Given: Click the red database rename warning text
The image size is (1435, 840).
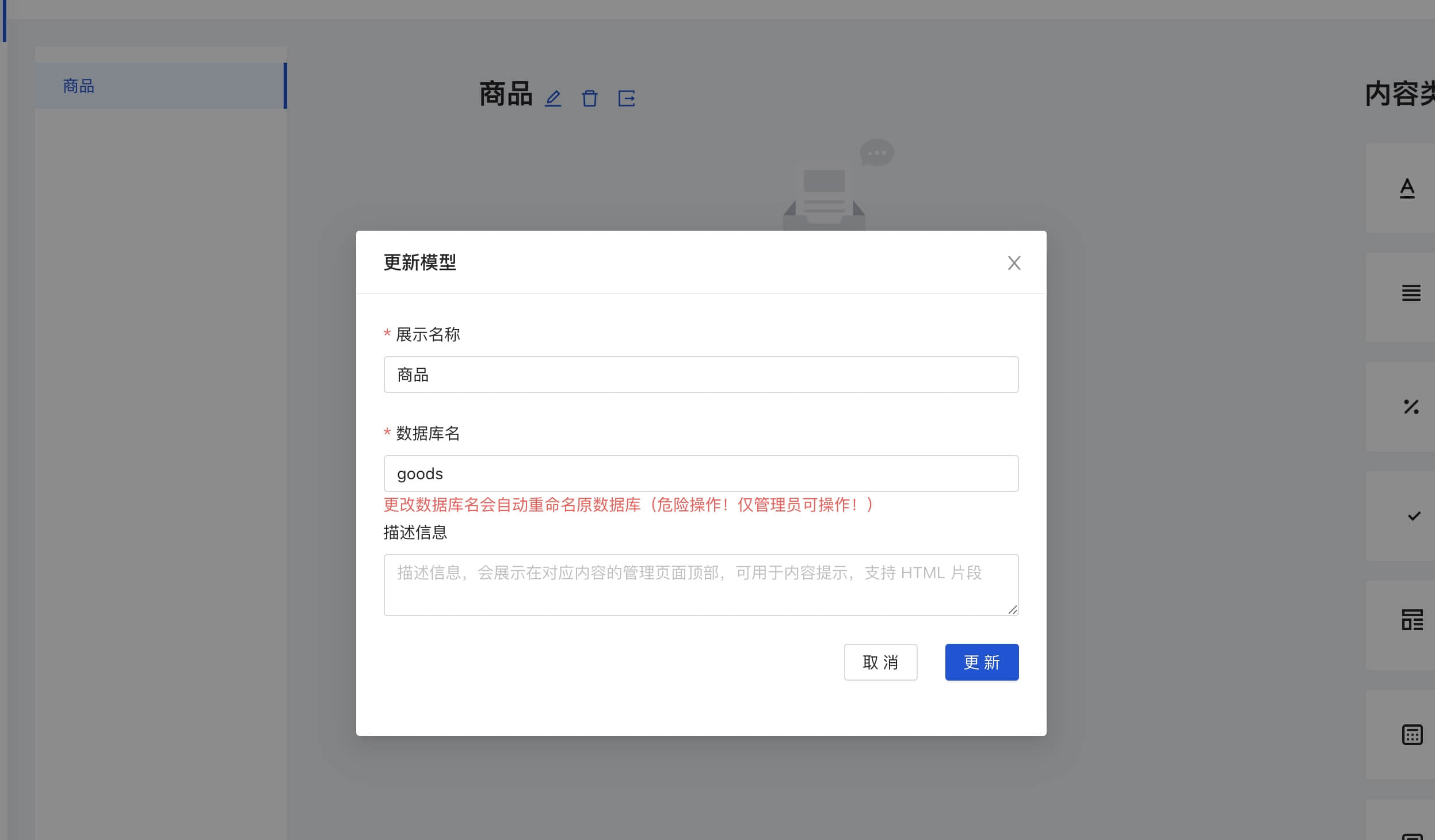Looking at the screenshot, I should (628, 505).
